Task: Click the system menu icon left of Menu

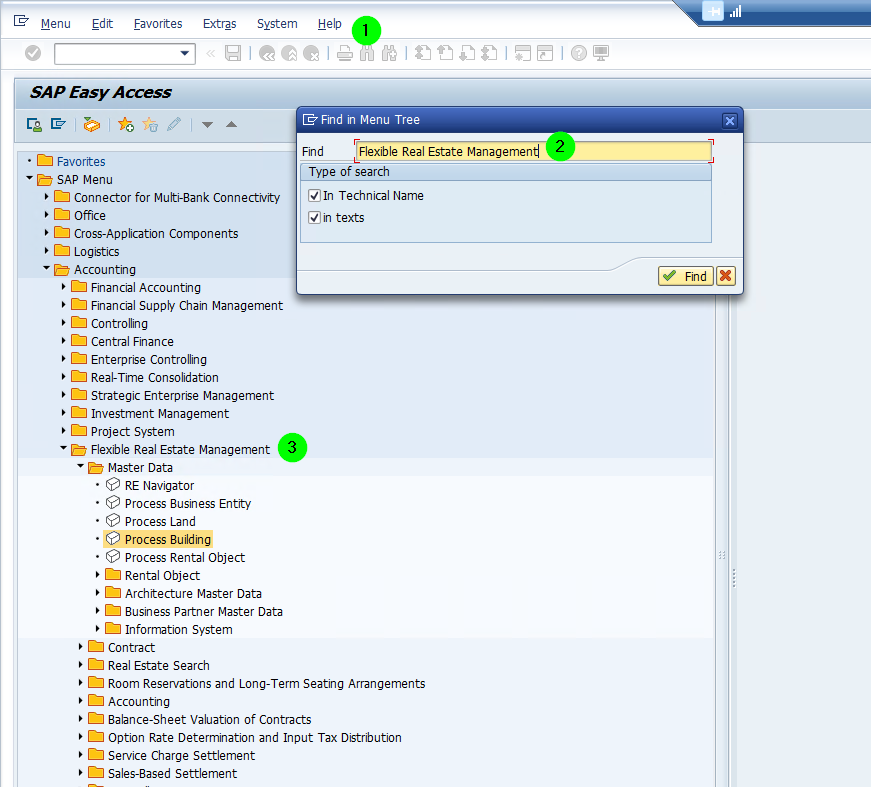Action: (21, 22)
